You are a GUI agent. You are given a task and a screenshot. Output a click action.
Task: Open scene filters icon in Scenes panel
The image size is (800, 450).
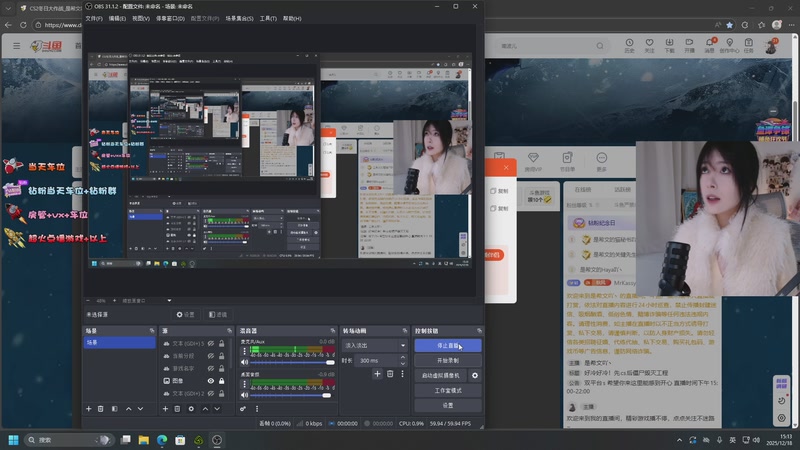114,409
